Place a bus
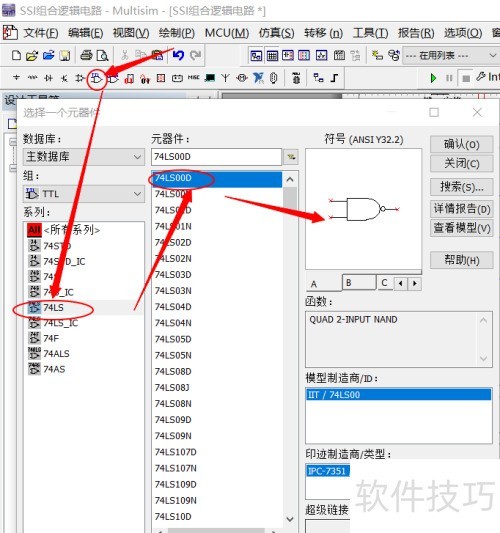The image size is (500, 533). (334, 78)
